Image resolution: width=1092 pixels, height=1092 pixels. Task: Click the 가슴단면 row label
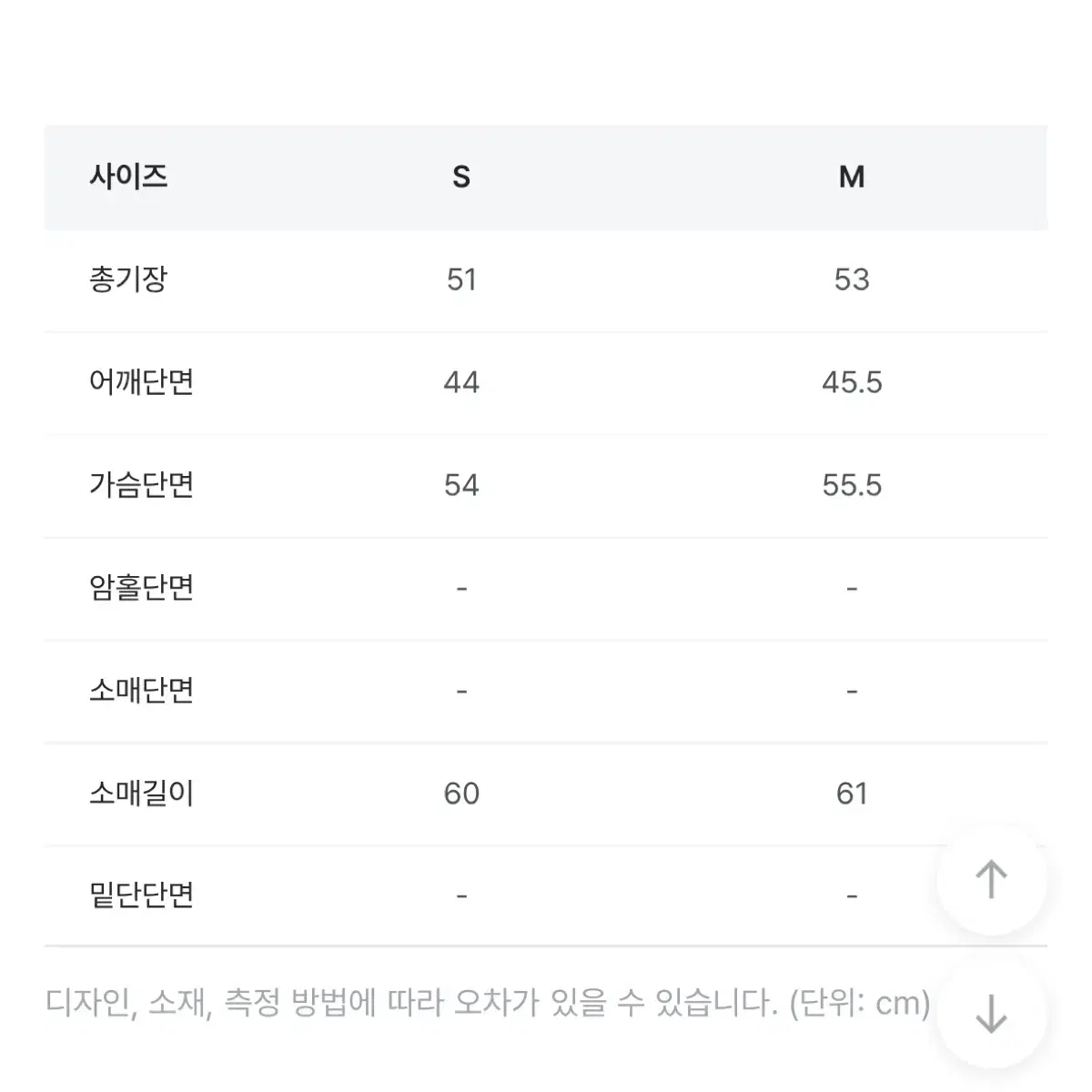[142, 484]
